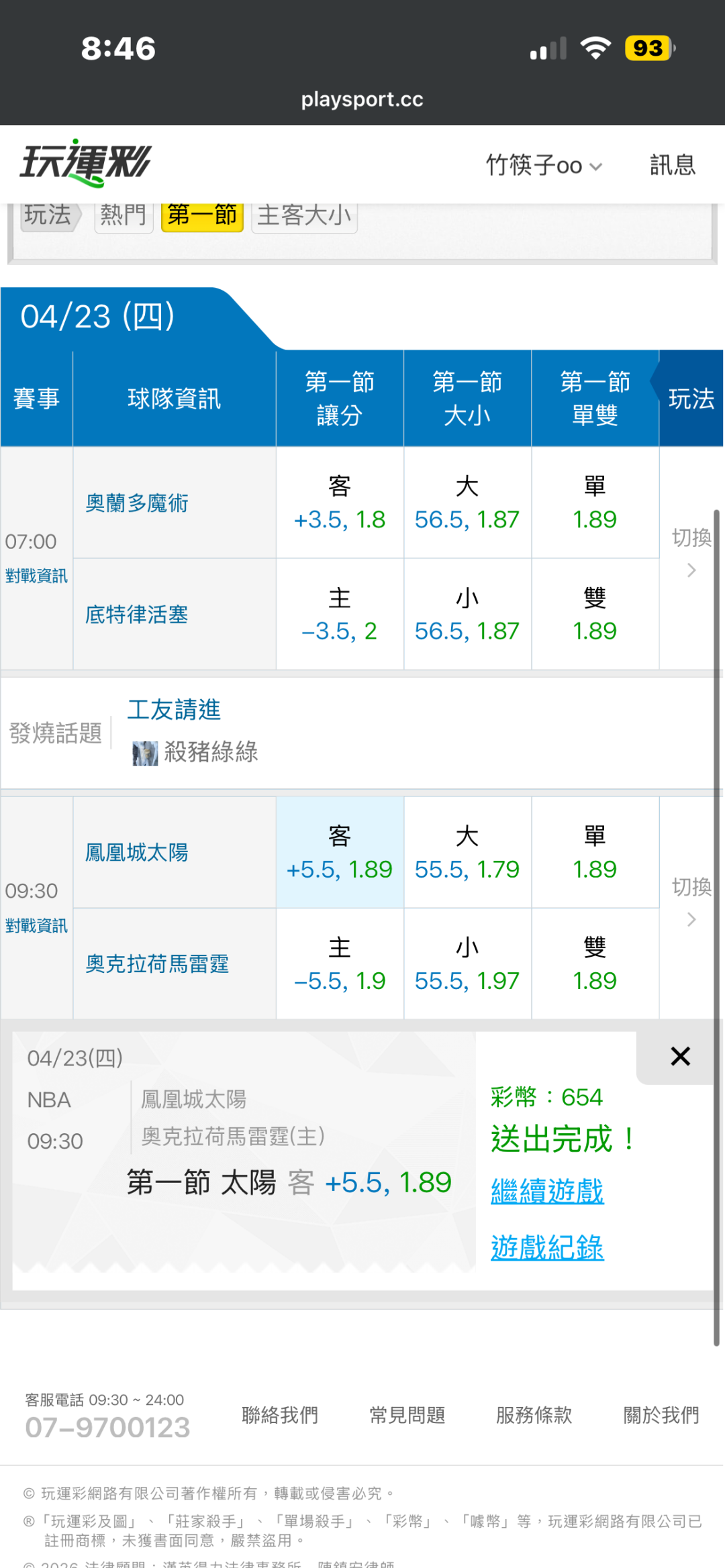725x1568 pixels.
Task: Click the page vertical scrollbar
Action: (x=716, y=926)
